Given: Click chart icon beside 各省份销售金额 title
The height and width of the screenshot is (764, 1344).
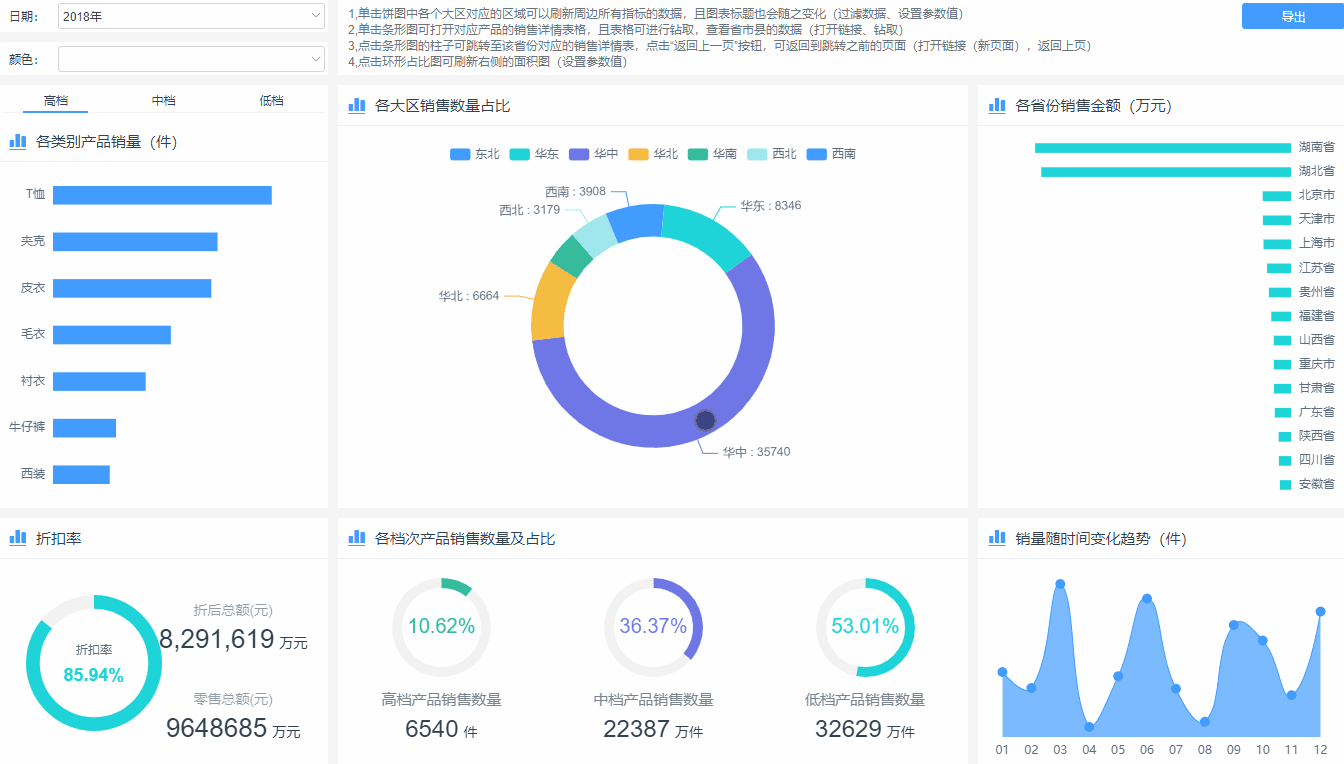Looking at the screenshot, I should (x=997, y=106).
